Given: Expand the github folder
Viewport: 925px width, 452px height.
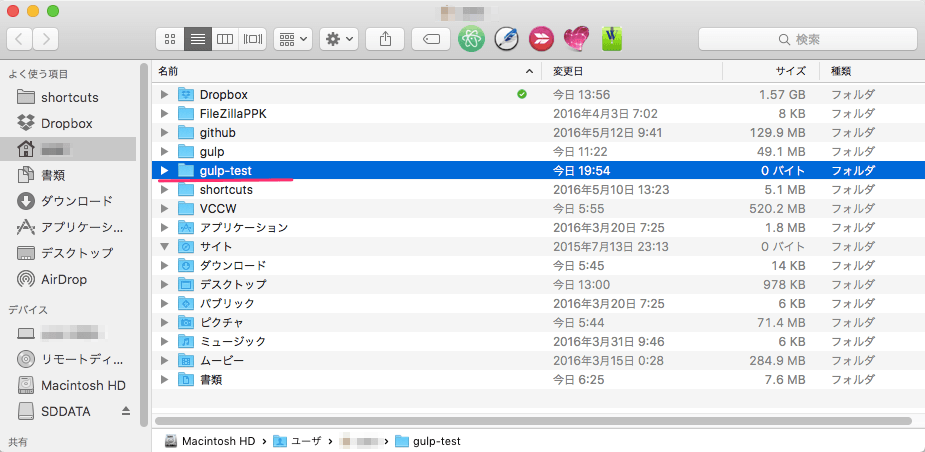Looking at the screenshot, I should tap(165, 133).
